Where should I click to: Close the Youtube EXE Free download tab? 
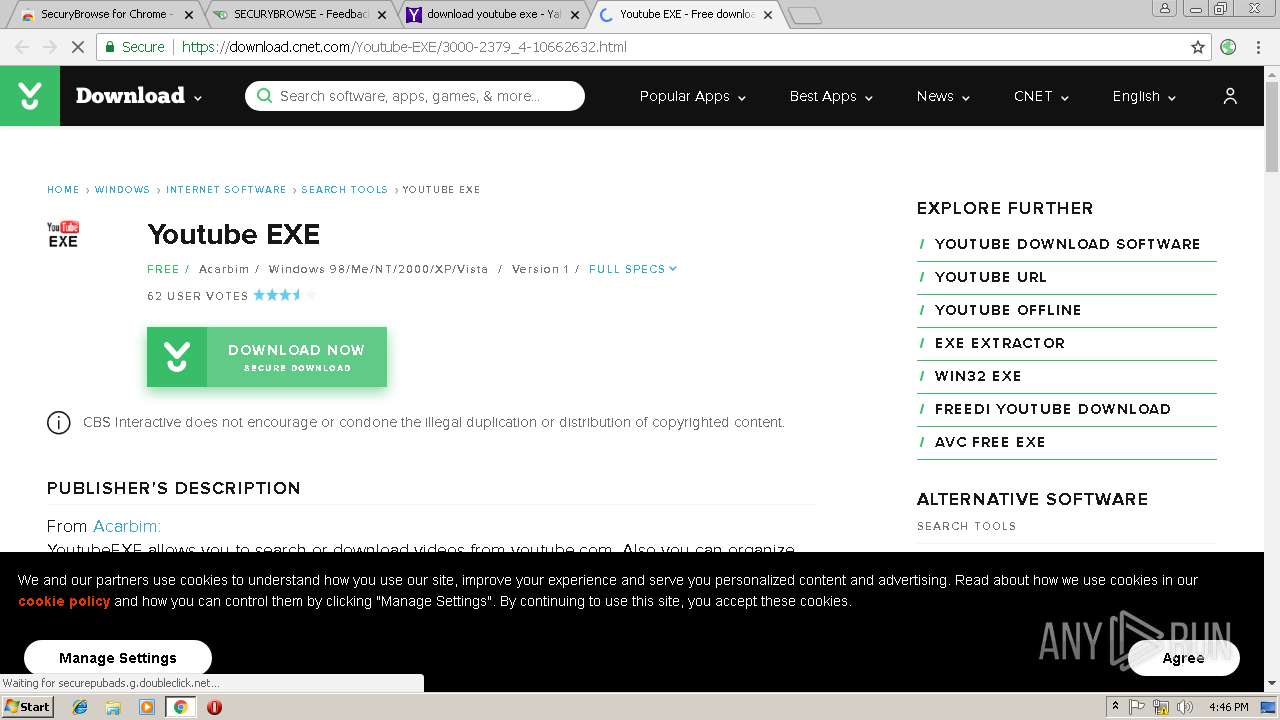[x=767, y=15]
